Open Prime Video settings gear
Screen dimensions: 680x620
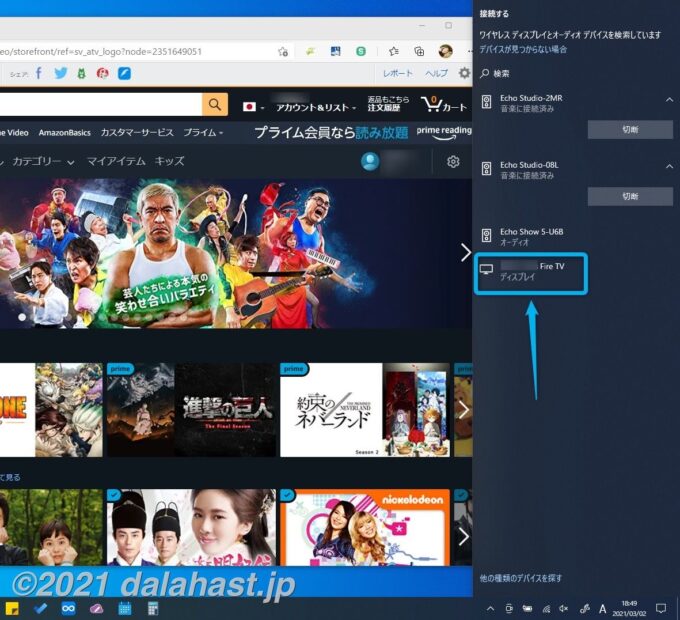pos(453,162)
